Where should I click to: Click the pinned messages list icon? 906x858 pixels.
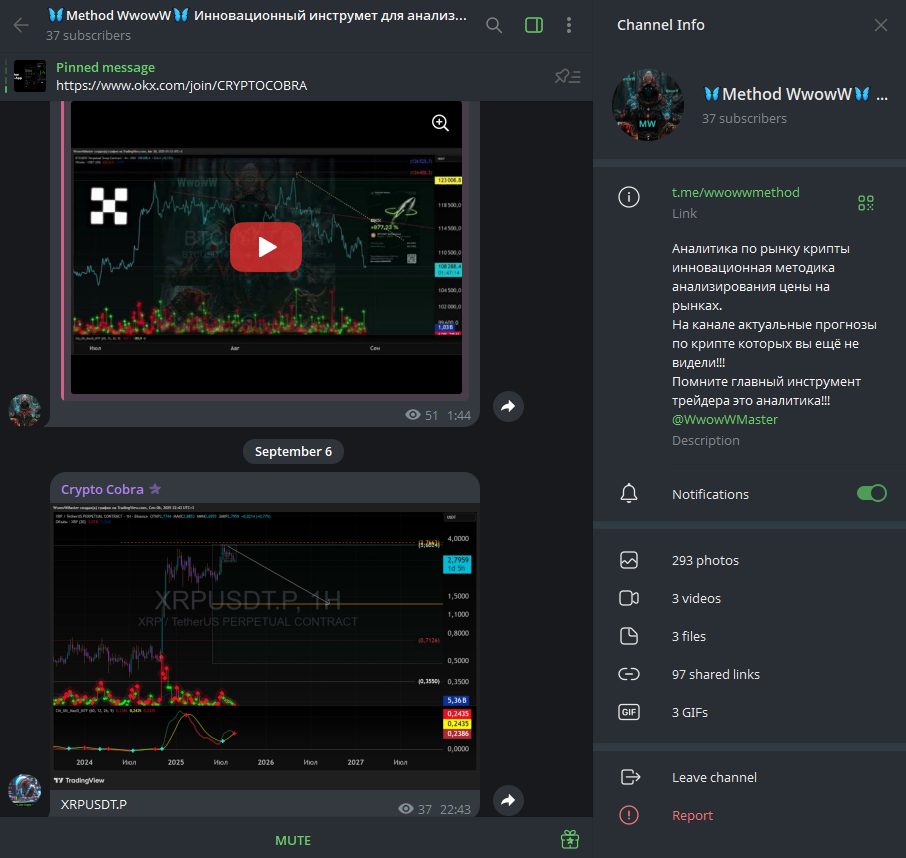567,77
